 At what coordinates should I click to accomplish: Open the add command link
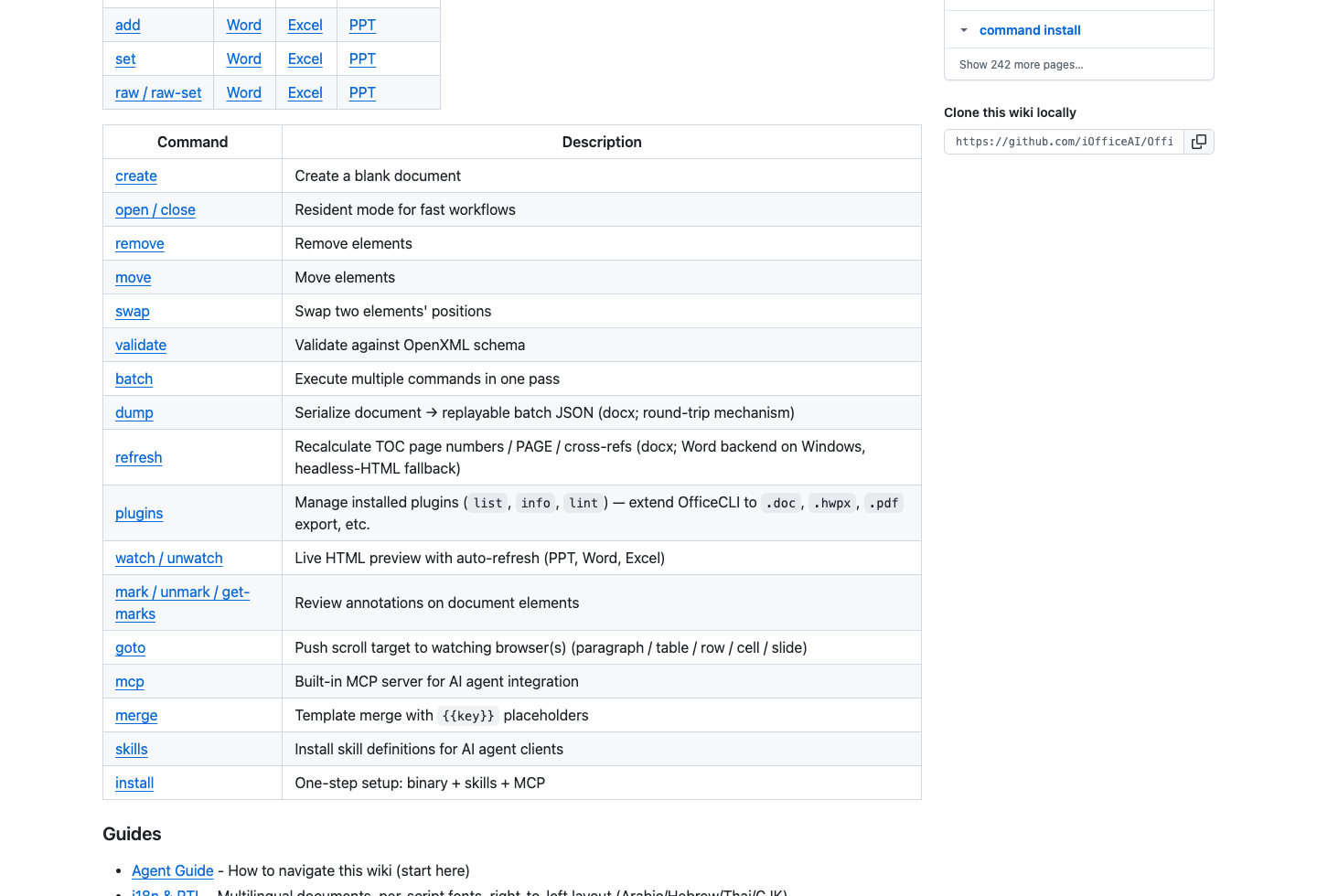pyautogui.click(x=128, y=26)
